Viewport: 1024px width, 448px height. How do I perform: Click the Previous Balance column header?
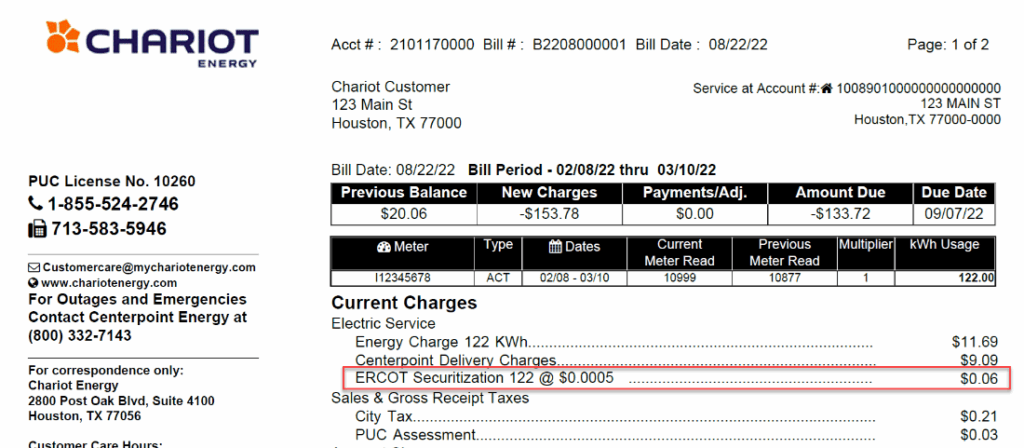pos(404,193)
